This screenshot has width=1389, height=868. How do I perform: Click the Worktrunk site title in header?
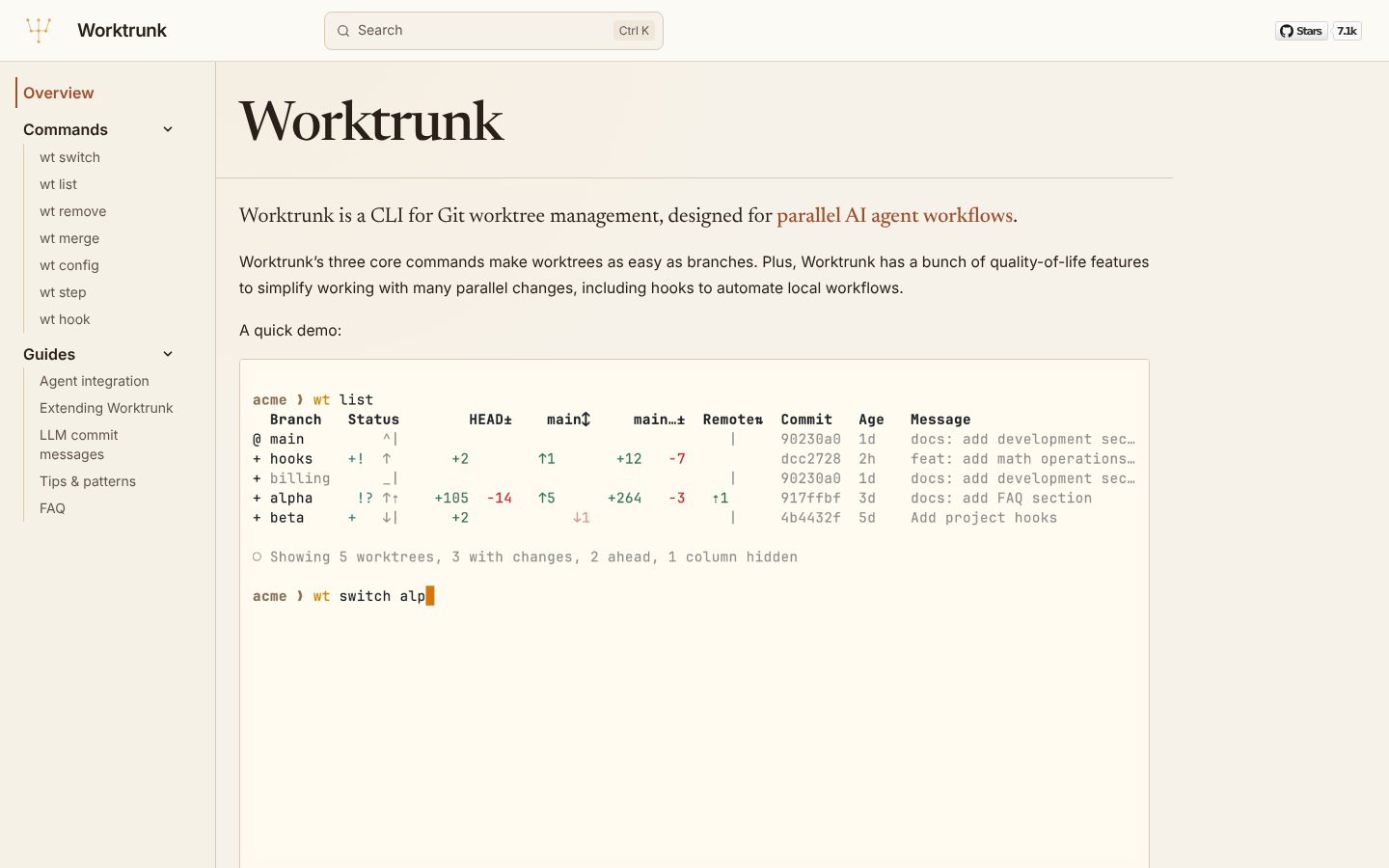click(x=122, y=31)
